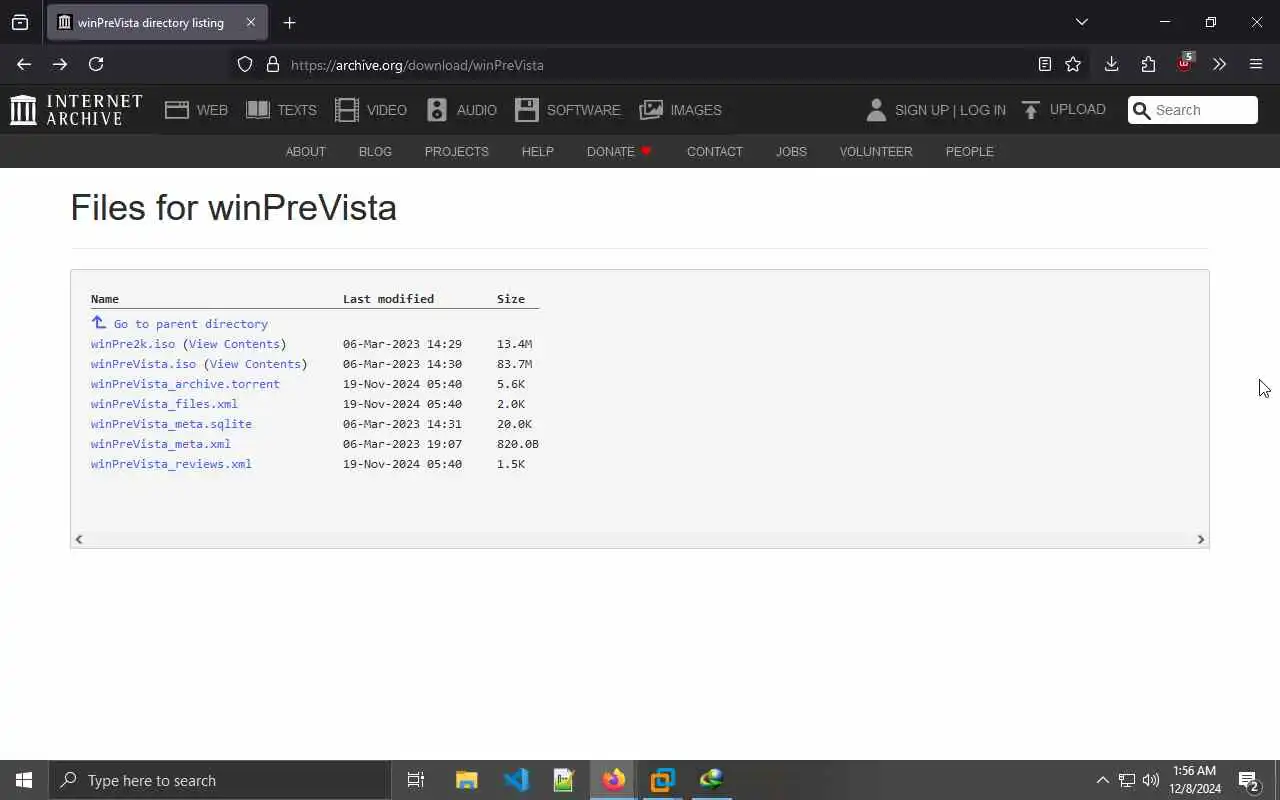The image size is (1280, 800).
Task: Open File Explorer from taskbar
Action: click(x=466, y=780)
